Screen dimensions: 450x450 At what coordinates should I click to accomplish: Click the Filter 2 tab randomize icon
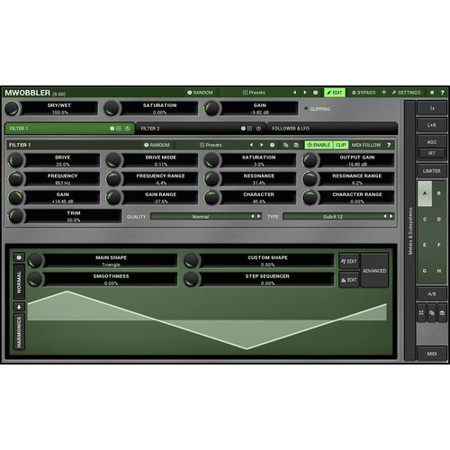[x=243, y=128]
